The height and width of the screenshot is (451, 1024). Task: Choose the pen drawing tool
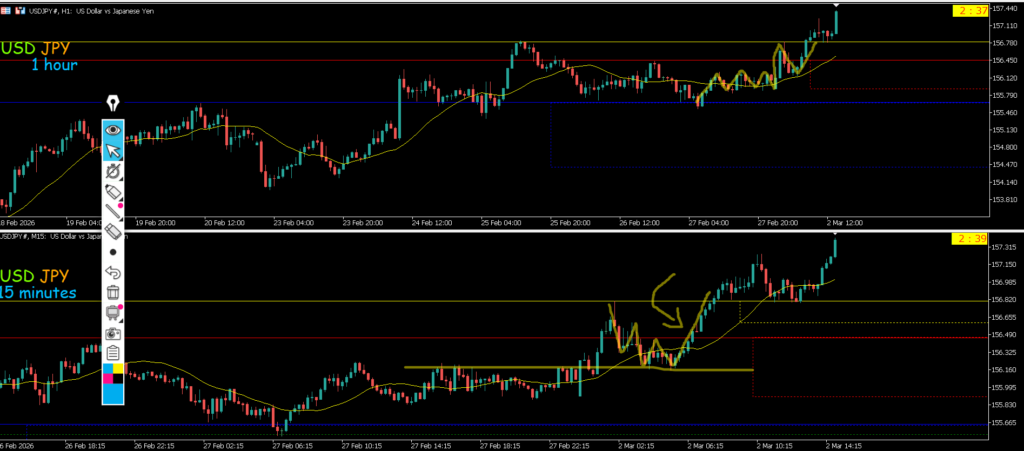pos(113,190)
